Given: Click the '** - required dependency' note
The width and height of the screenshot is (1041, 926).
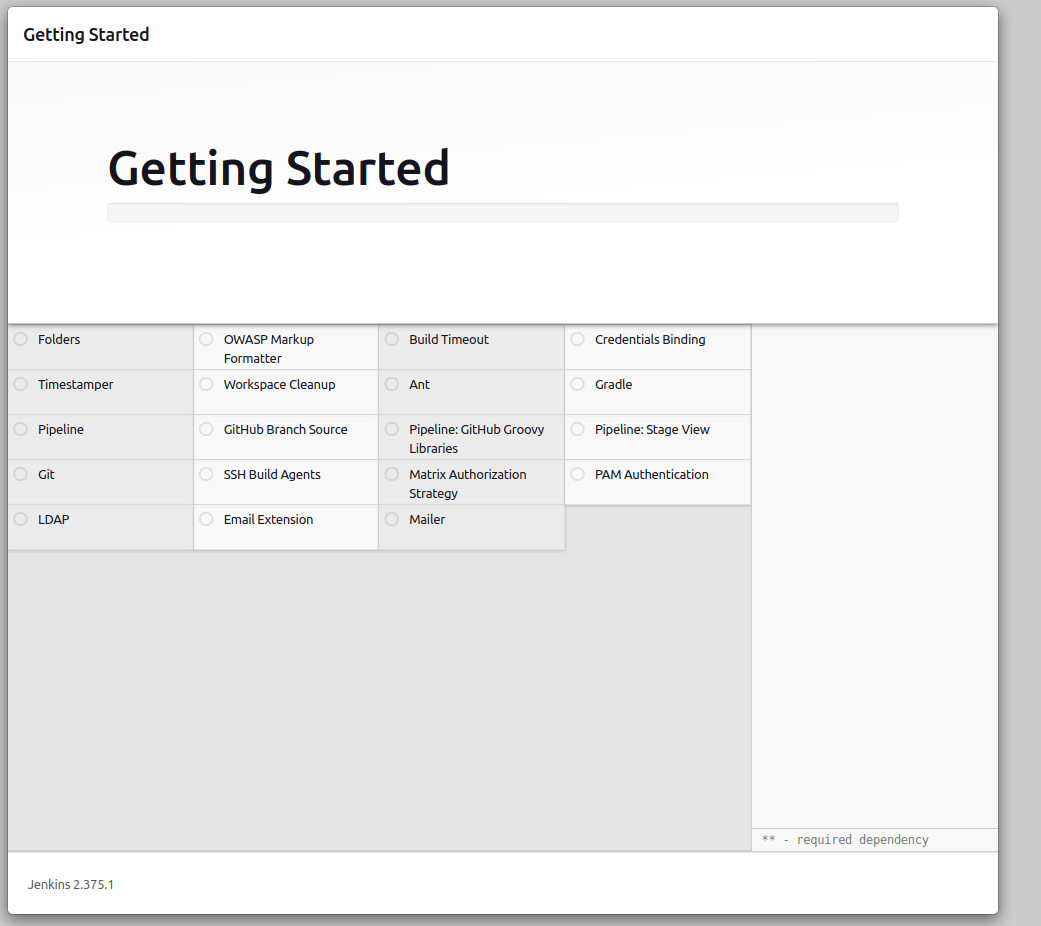Looking at the screenshot, I should click(845, 840).
